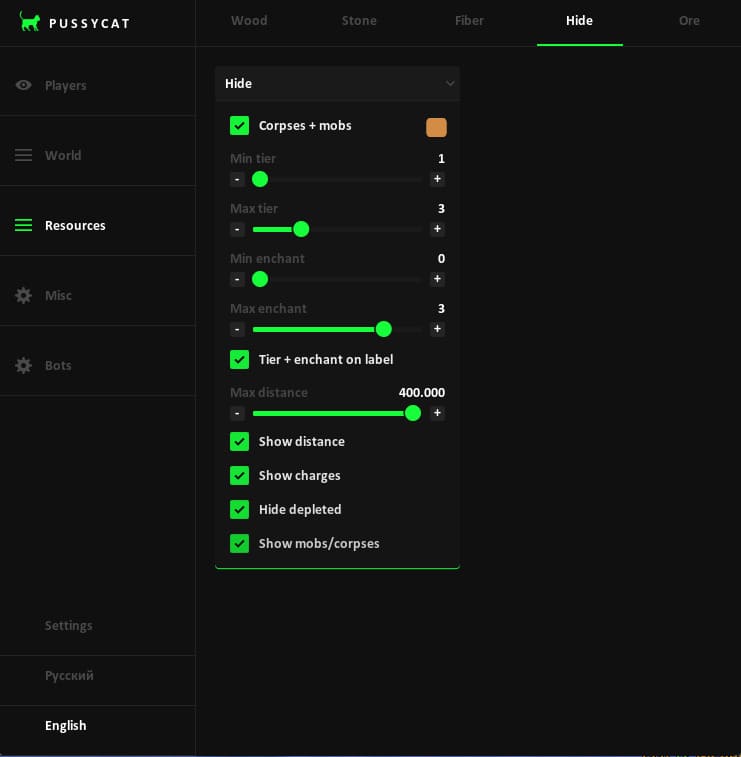Image resolution: width=741 pixels, height=757 pixels.
Task: Open Settings in the sidebar
Action: [69, 626]
